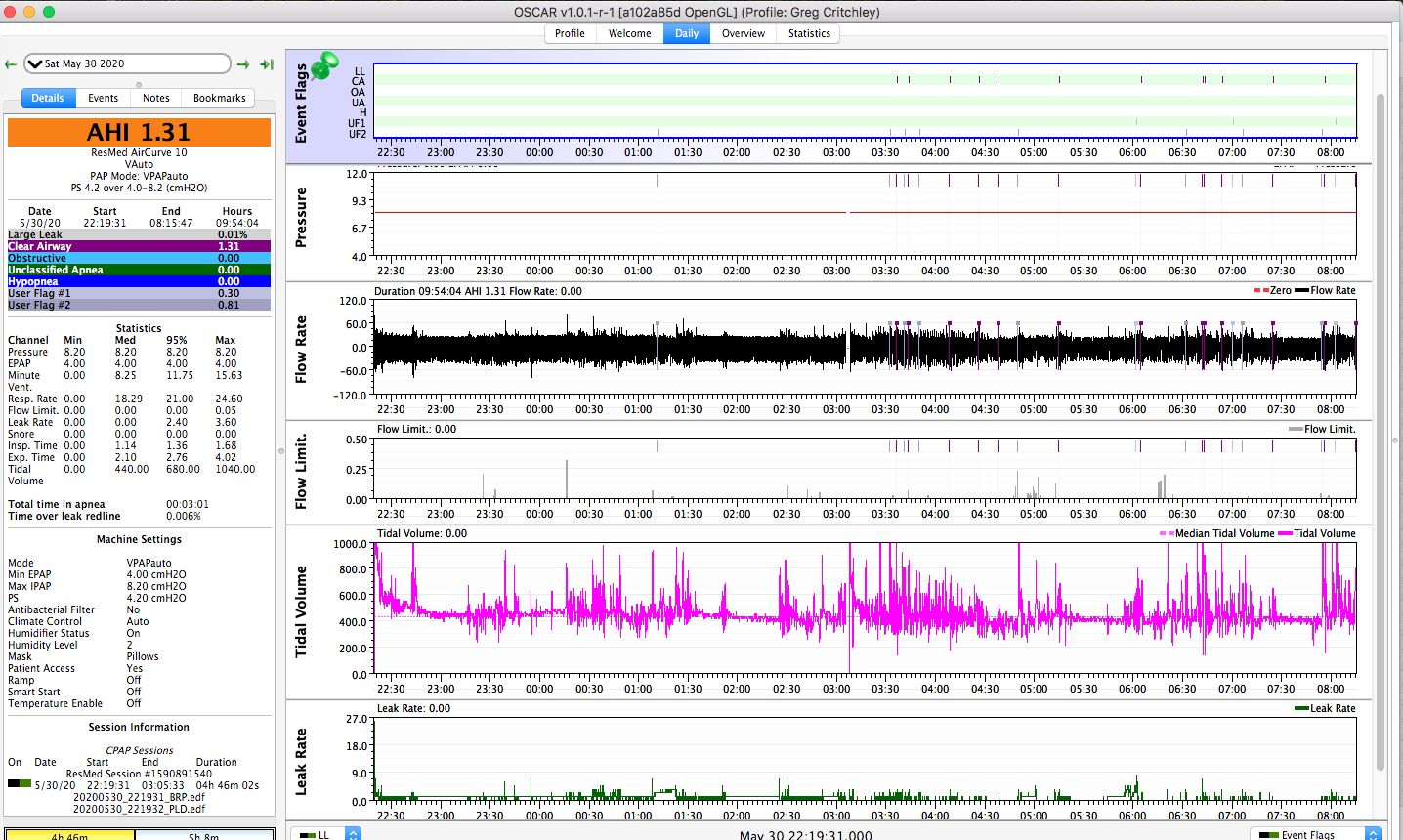The width and height of the screenshot is (1403, 840).
Task: Toggle the Zero legend in Flow Rate graph
Action: point(1273,290)
